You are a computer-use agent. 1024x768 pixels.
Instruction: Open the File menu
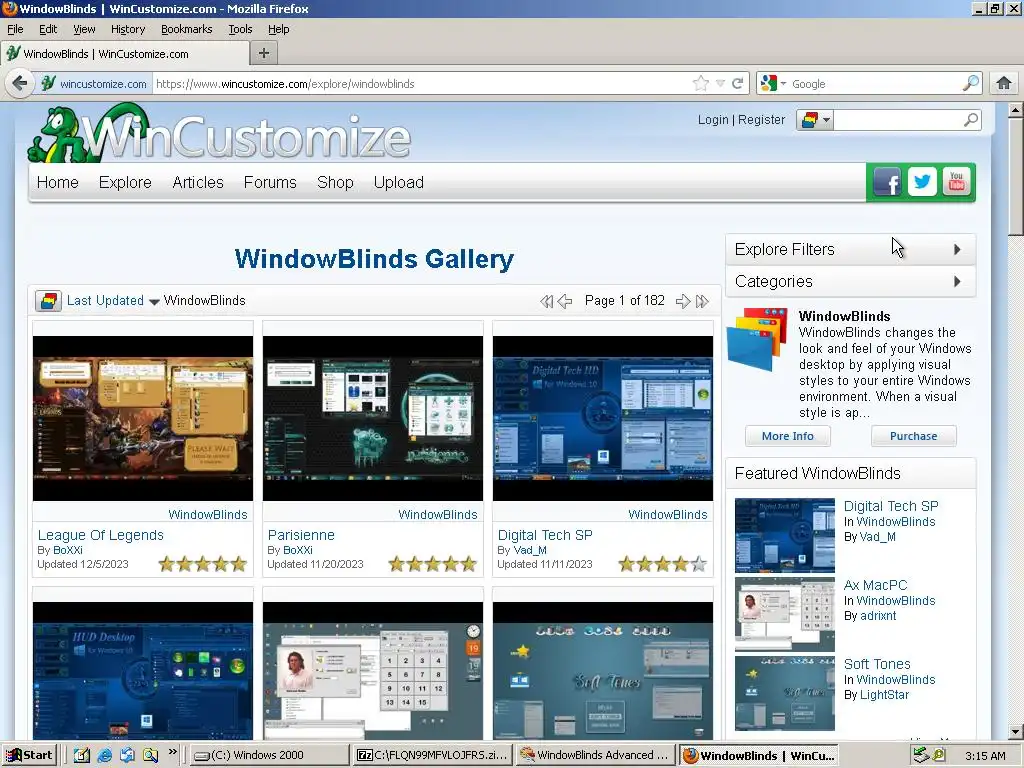(x=15, y=29)
